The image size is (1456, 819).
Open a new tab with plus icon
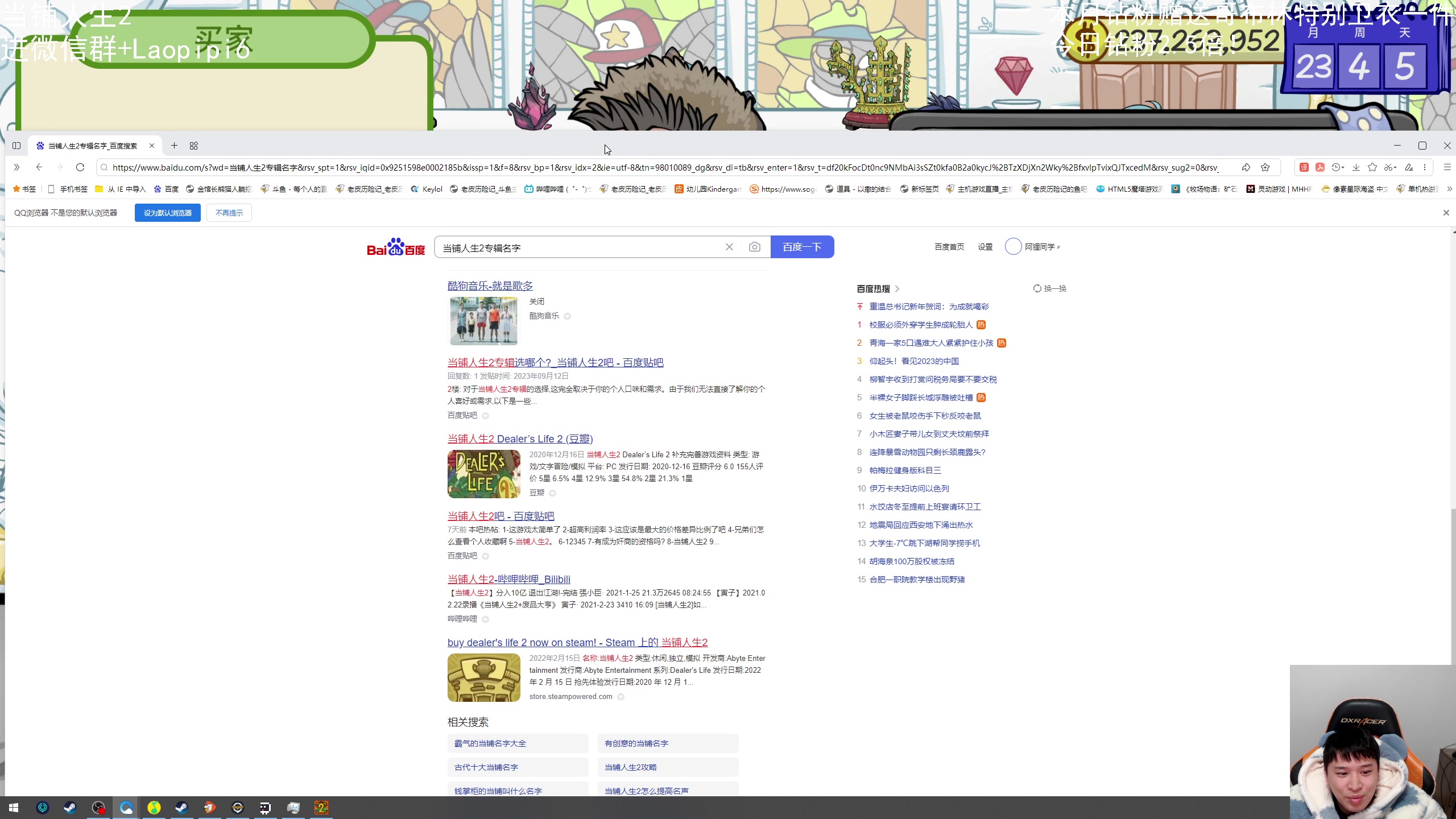pos(174,146)
